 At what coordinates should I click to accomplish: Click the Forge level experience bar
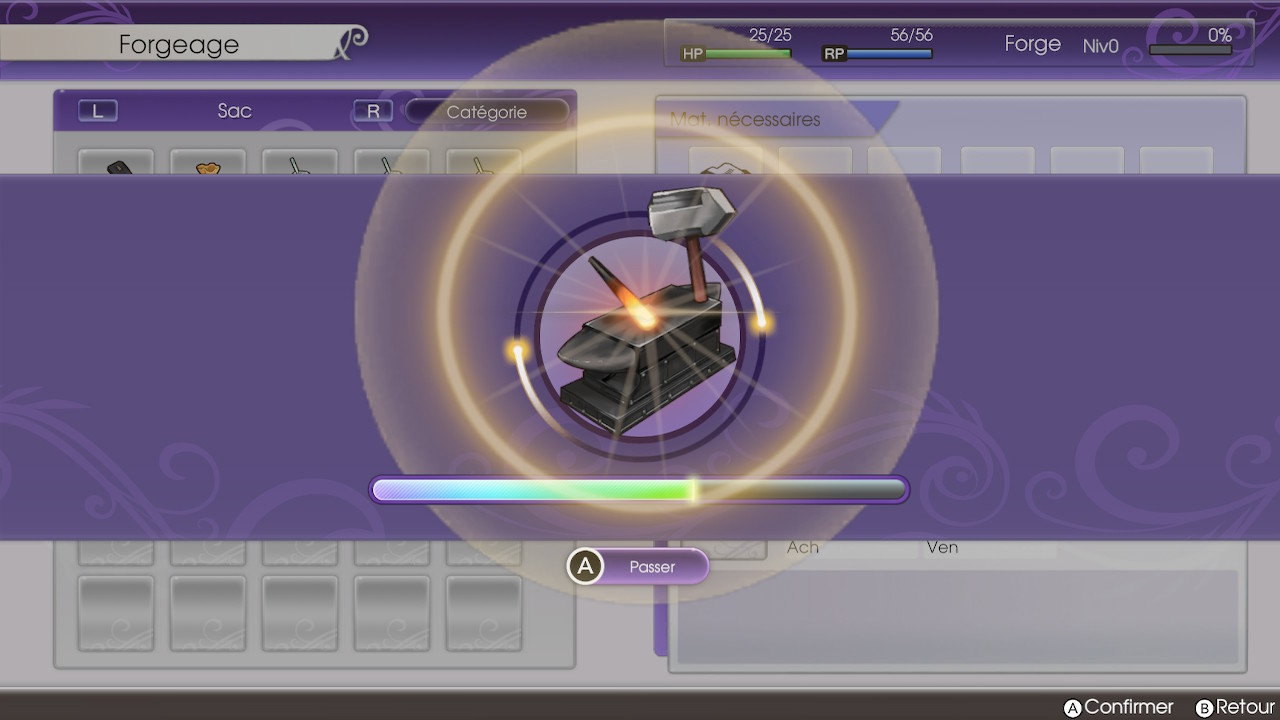point(1190,50)
